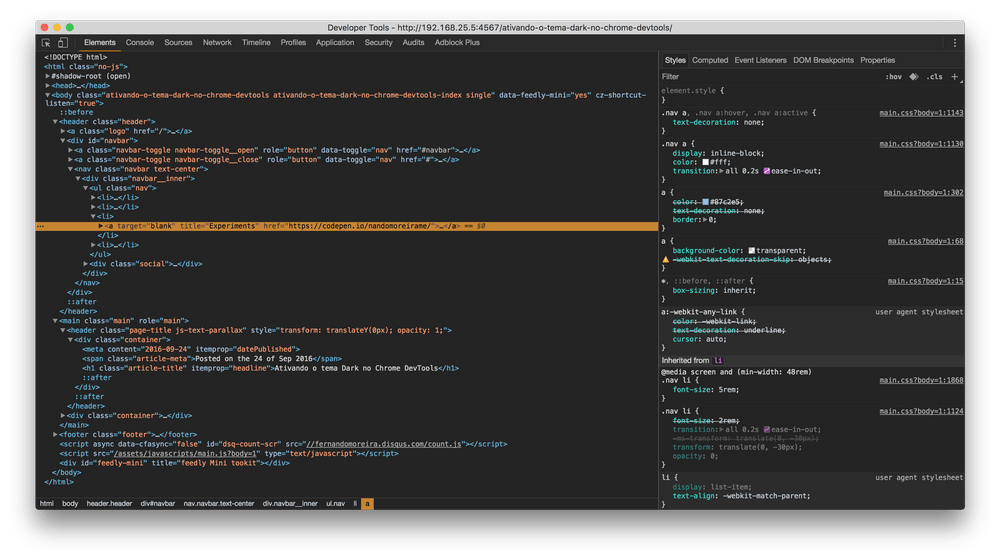Image resolution: width=1000 pixels, height=560 pixels.
Task: Collapse the ul class="nav" node
Action: click(x=85, y=188)
